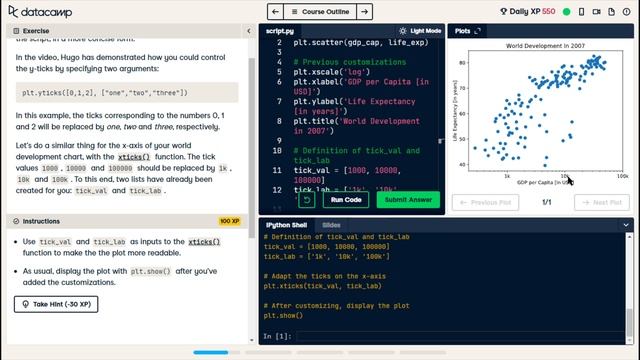The height and width of the screenshot is (360, 640).
Task: Toggle Light Mode for editor
Action: (420, 31)
